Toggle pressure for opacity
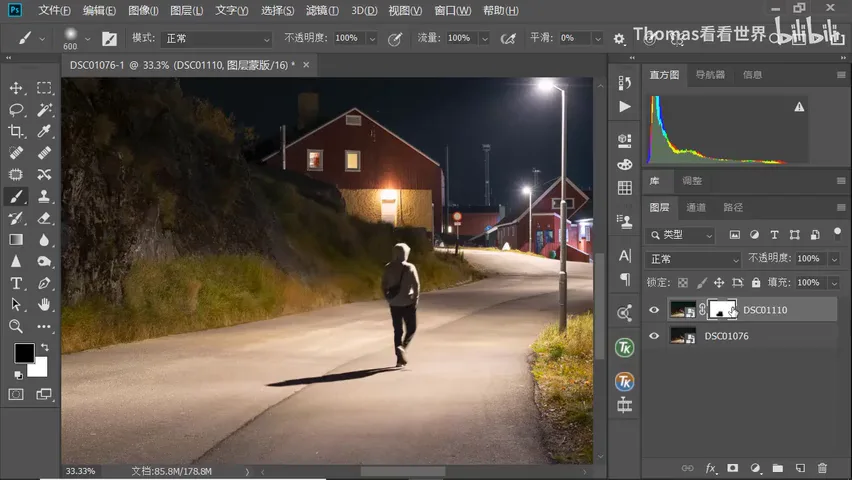 [395, 39]
